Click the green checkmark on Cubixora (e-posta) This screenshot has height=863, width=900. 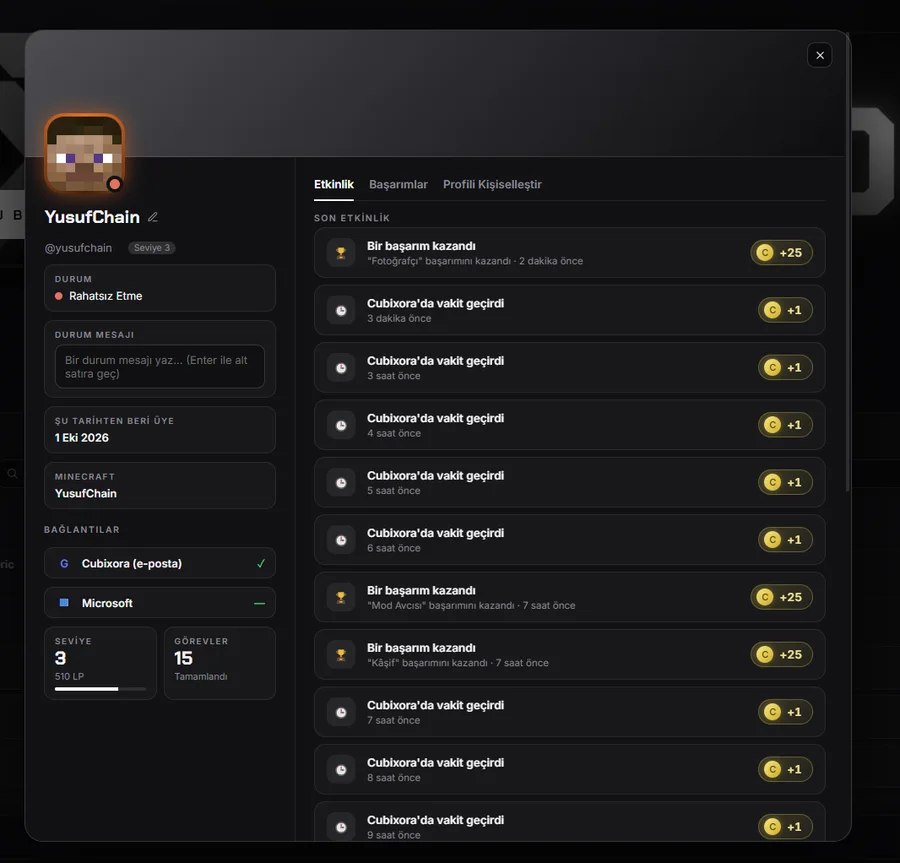(261, 563)
